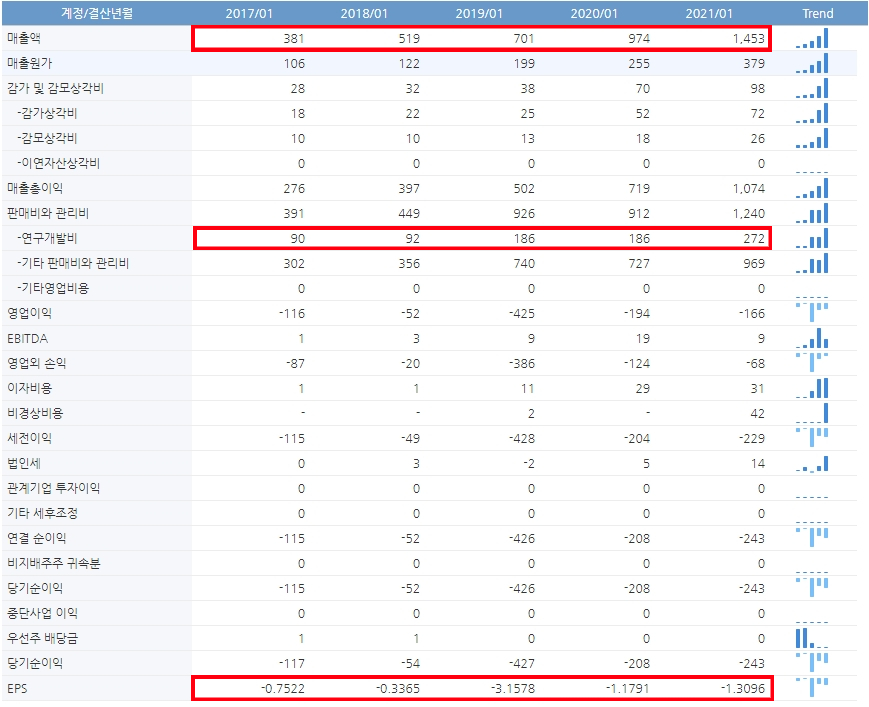Click the 이자비용 trend sparkline
The height and width of the screenshot is (707, 869).
[x=812, y=388]
